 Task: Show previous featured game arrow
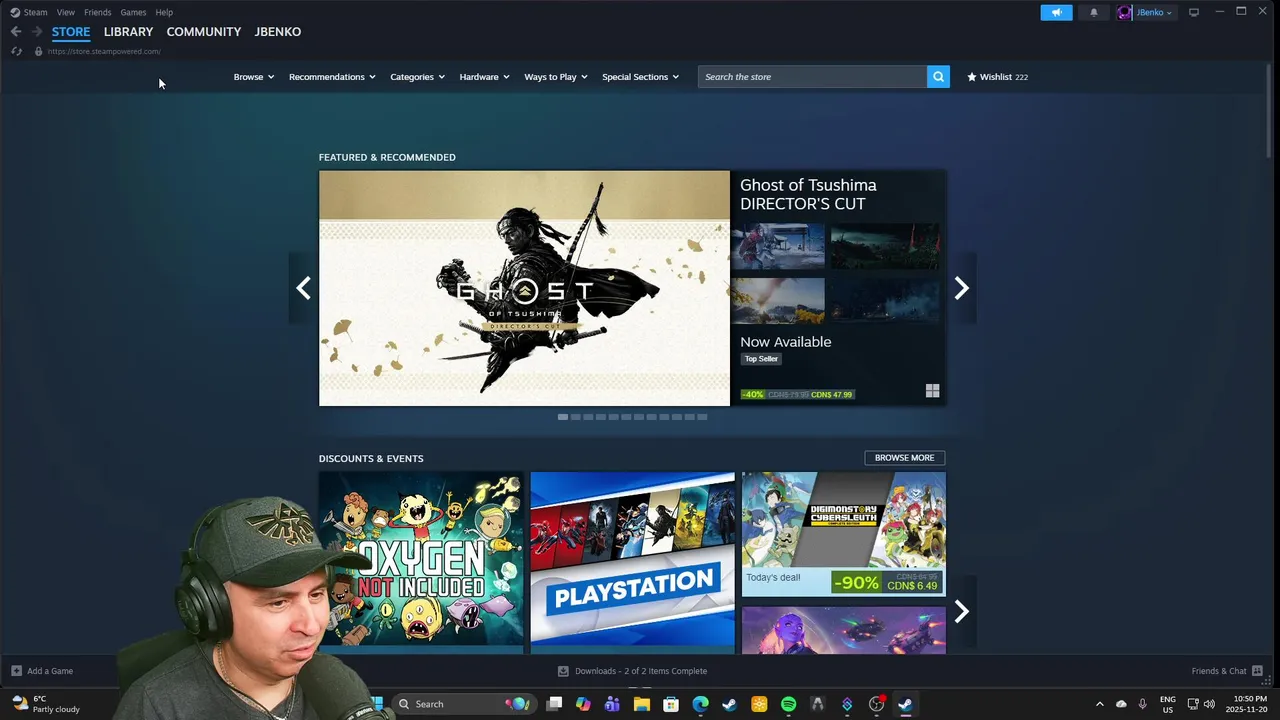[303, 288]
